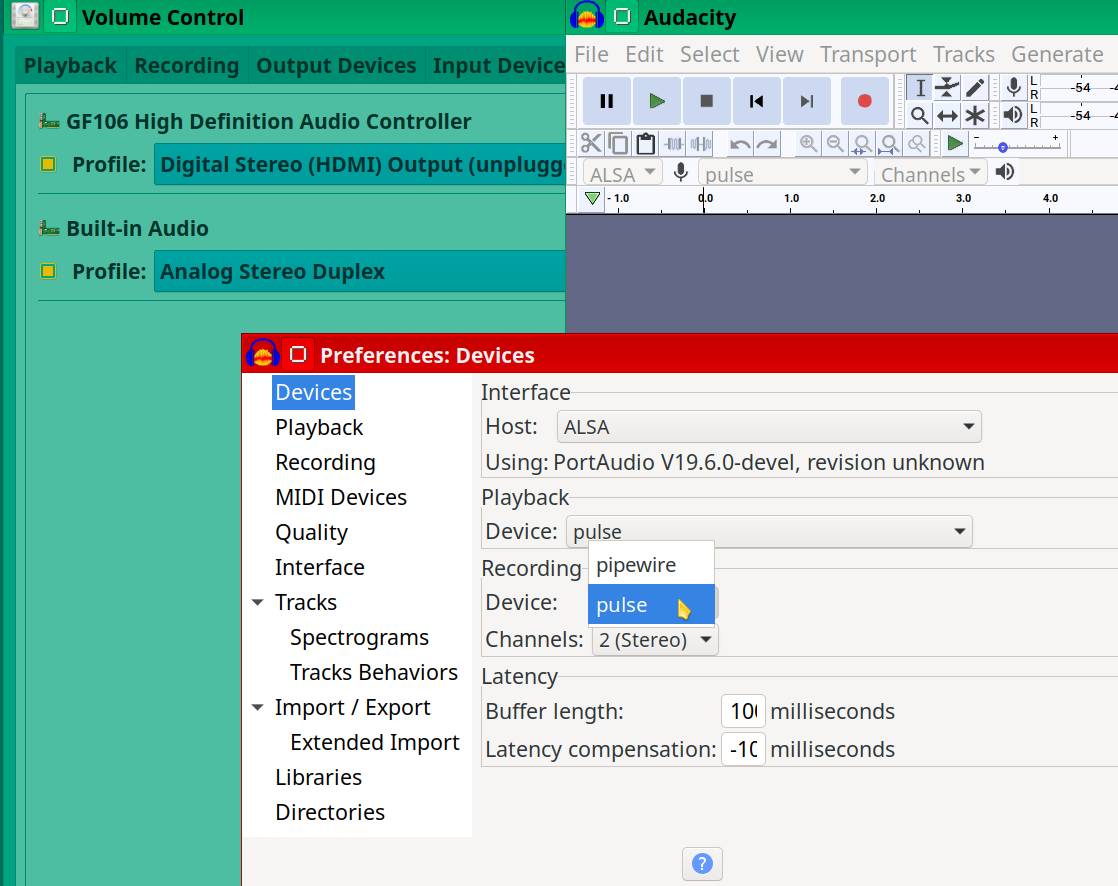Viewport: 1118px width, 886px height.
Task: Switch to the Output Devices tab in Volume Control
Action: point(336,66)
